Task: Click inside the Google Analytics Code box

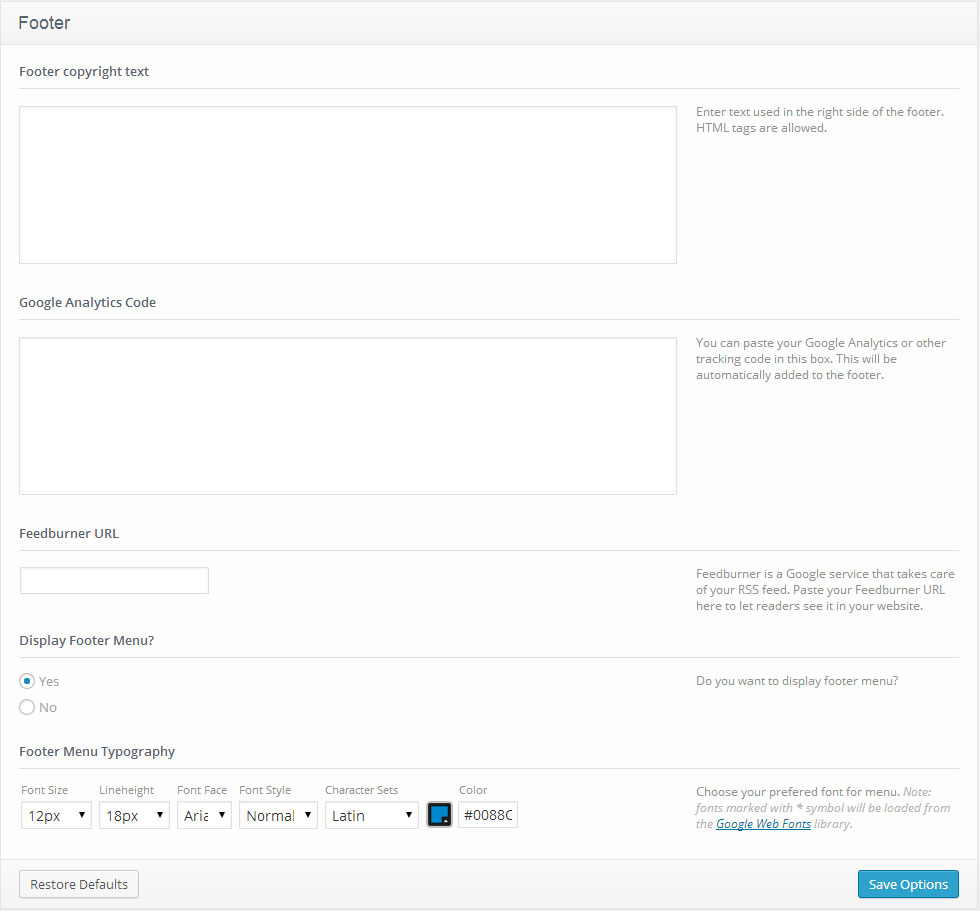Action: tap(347, 415)
